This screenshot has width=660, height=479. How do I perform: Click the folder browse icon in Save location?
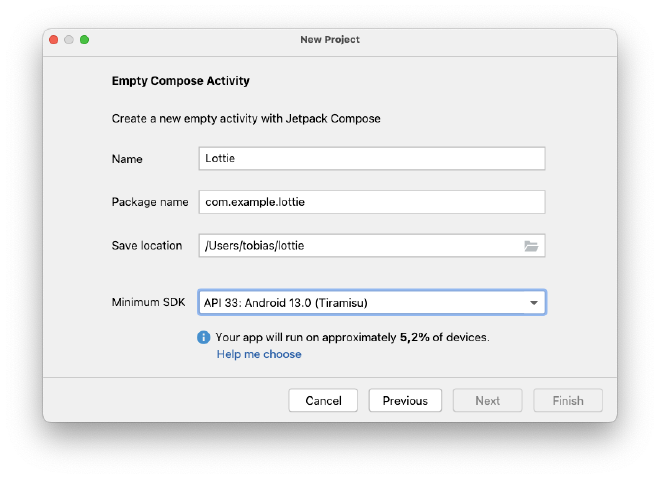tap(531, 246)
